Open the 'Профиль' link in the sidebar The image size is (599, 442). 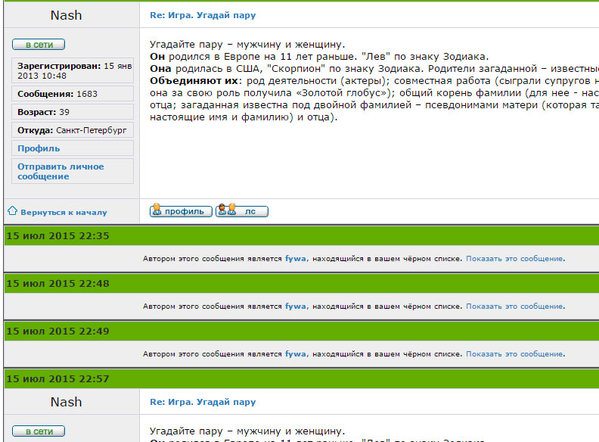[x=39, y=148]
